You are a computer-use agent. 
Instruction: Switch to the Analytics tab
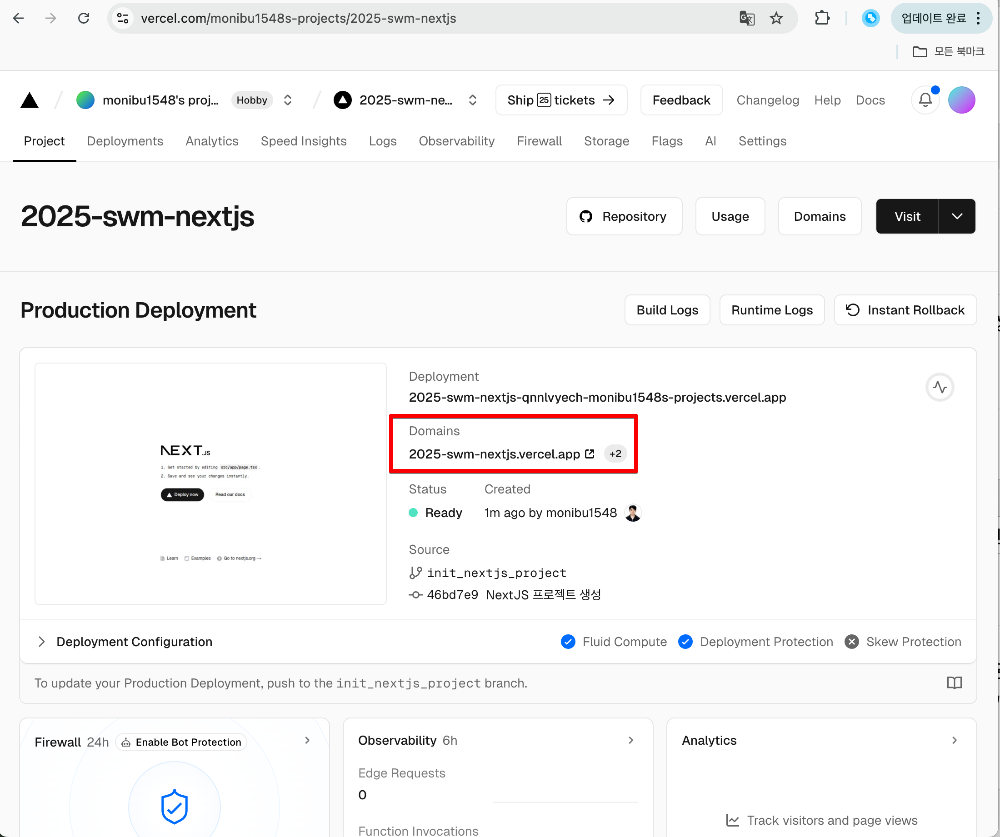coord(212,141)
